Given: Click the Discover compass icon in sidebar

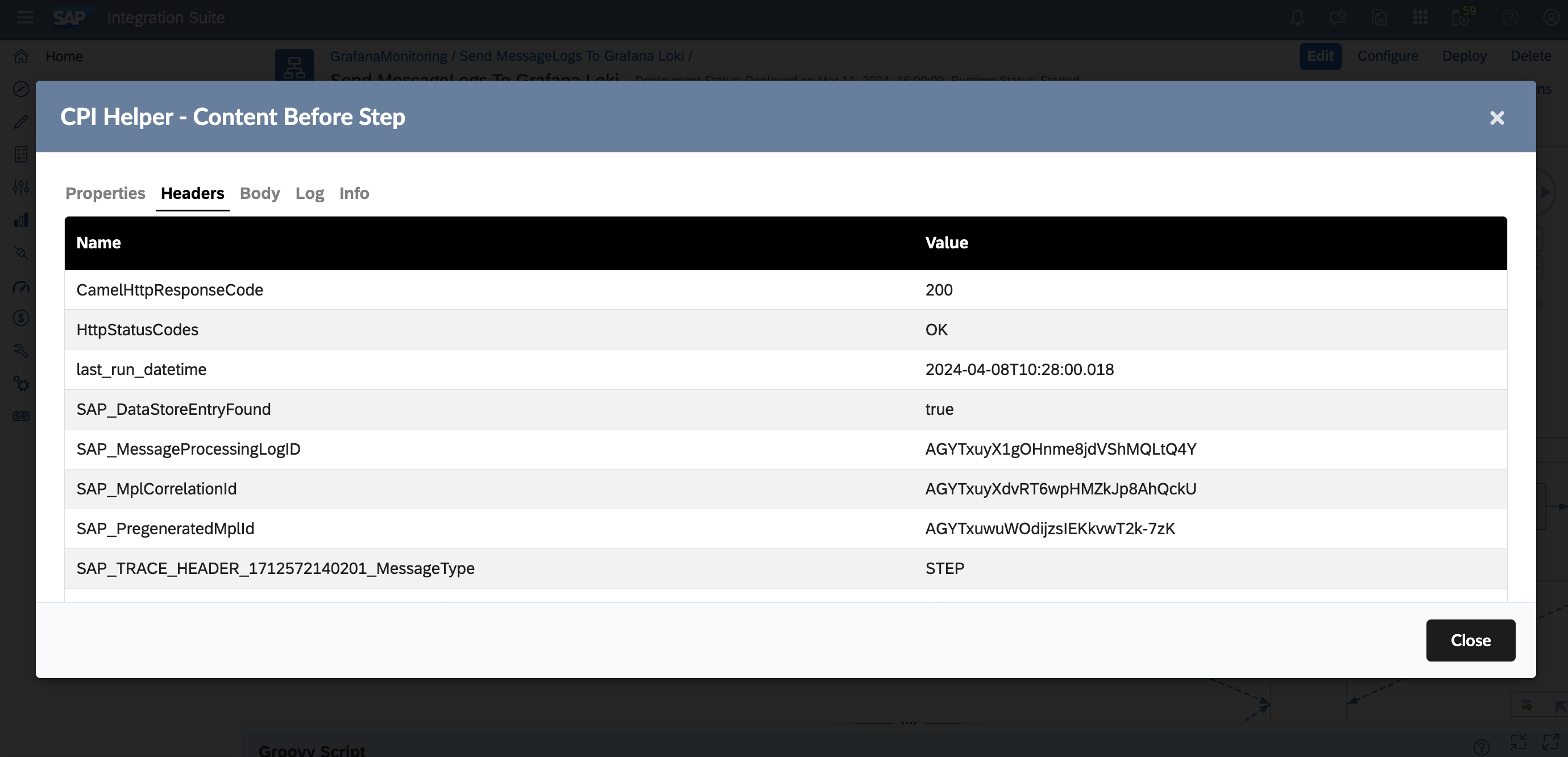Looking at the screenshot, I should tap(21, 89).
